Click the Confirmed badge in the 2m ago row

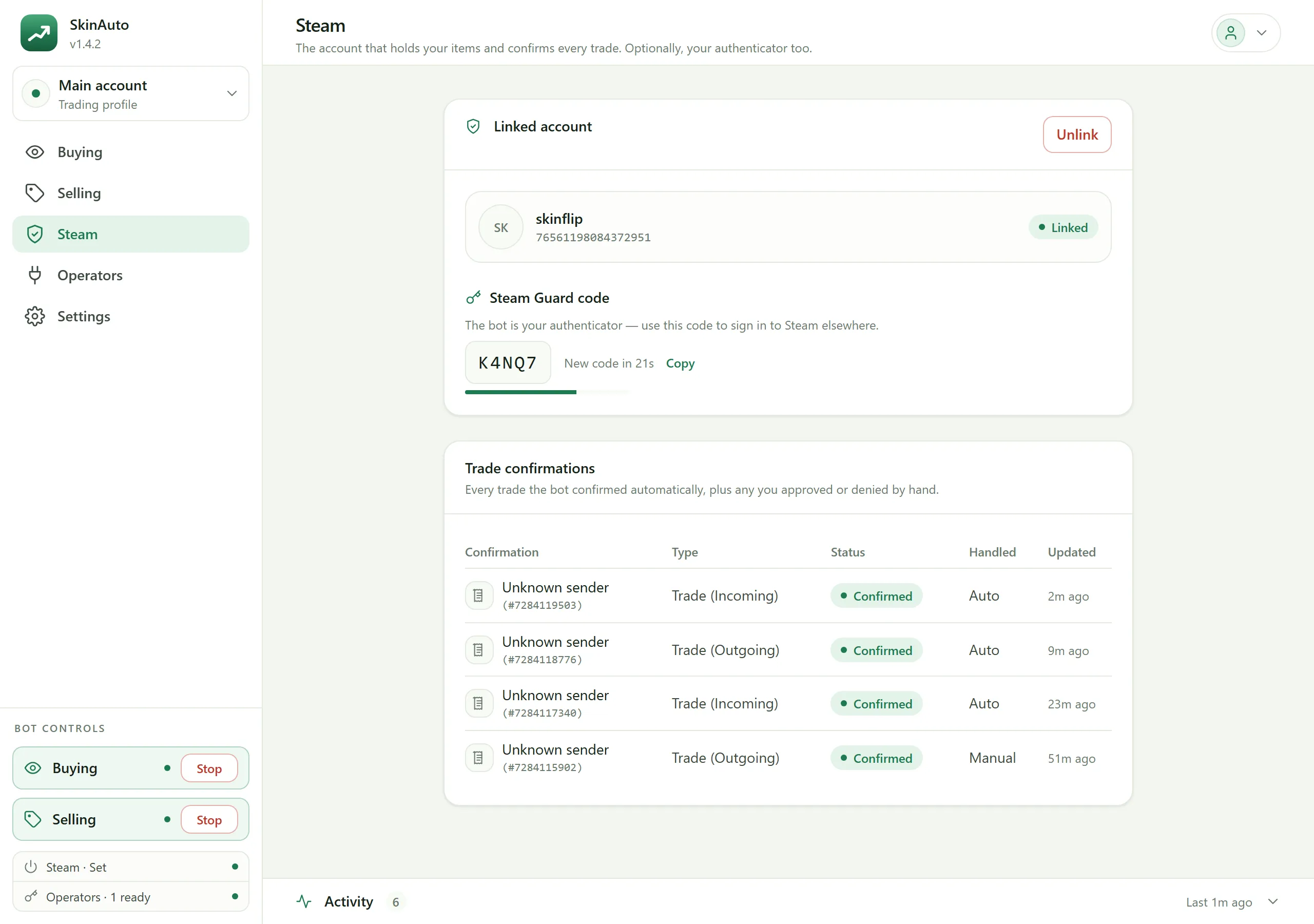tap(876, 596)
